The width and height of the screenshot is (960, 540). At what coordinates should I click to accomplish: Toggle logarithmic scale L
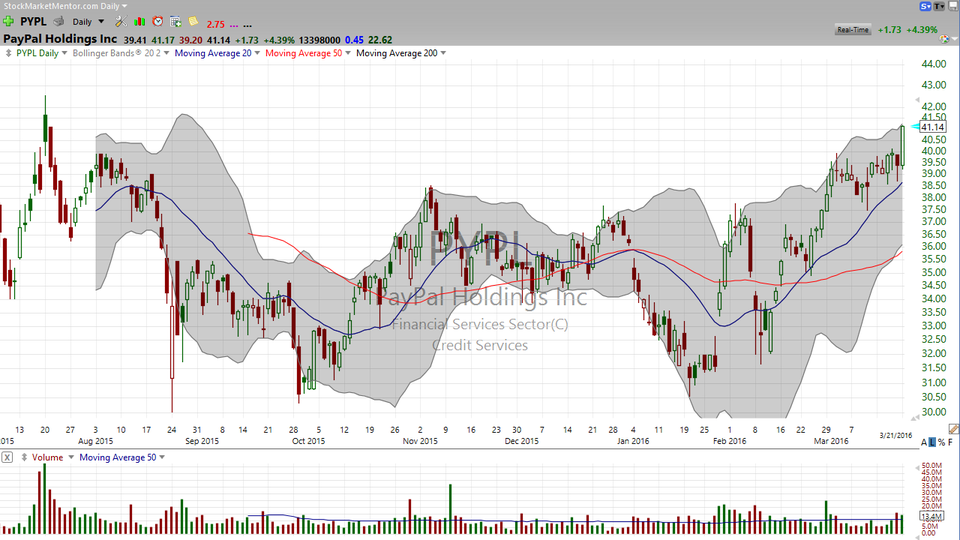[932, 442]
